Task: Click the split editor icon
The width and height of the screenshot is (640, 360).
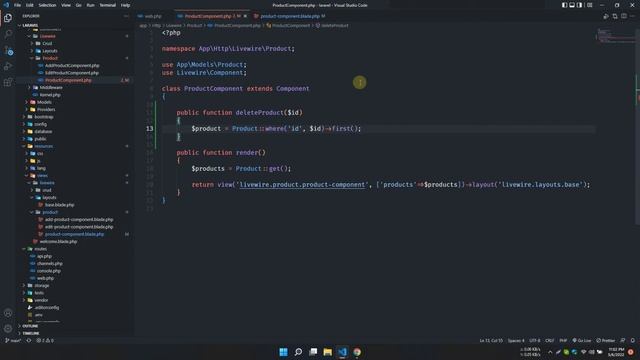Action: pos(624,16)
